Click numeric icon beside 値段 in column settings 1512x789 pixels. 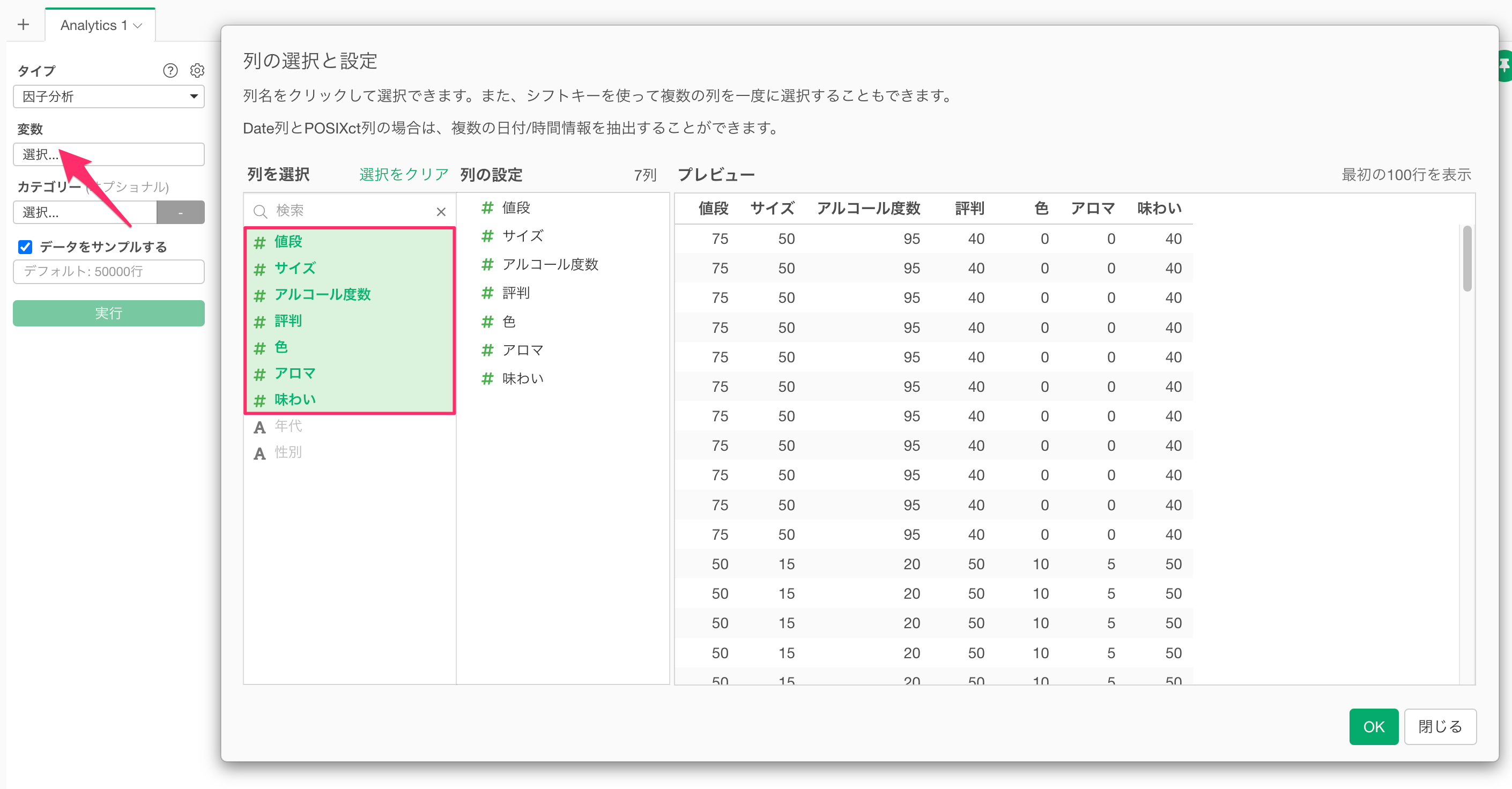pos(487,207)
